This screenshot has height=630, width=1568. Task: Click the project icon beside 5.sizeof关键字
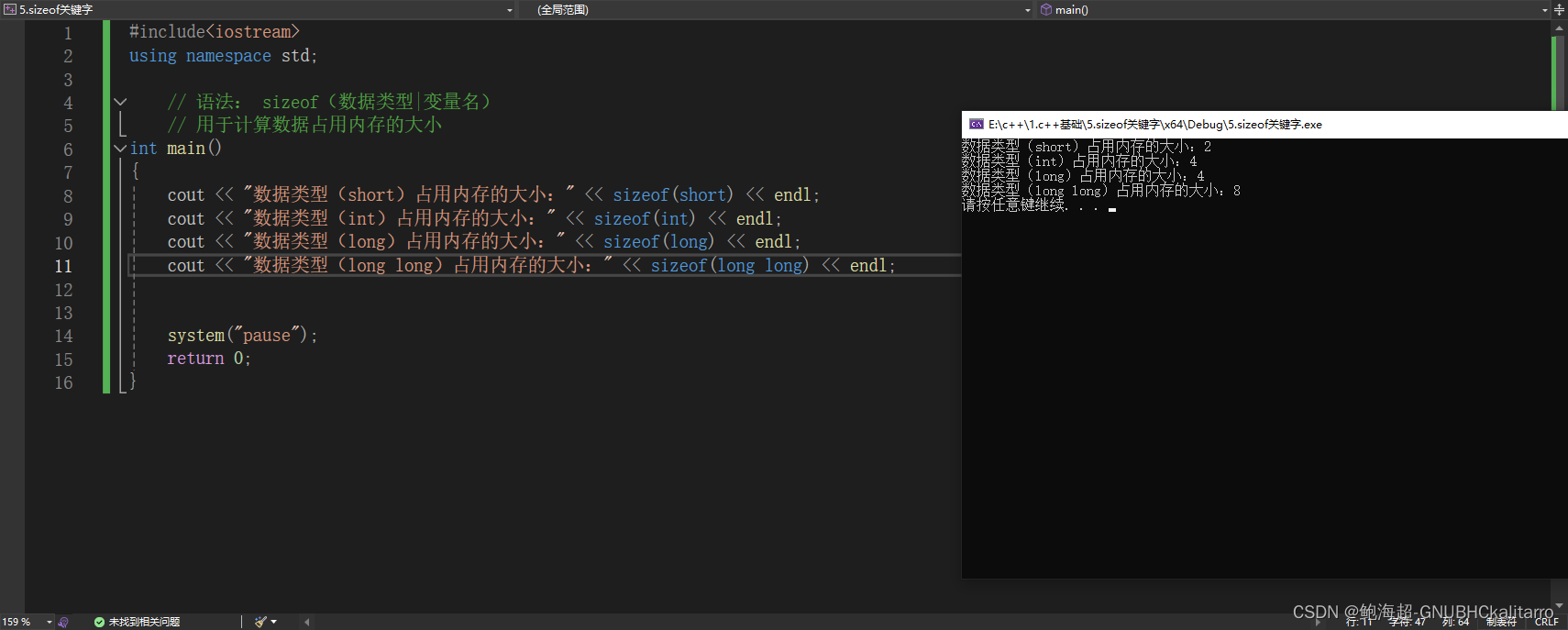point(10,9)
